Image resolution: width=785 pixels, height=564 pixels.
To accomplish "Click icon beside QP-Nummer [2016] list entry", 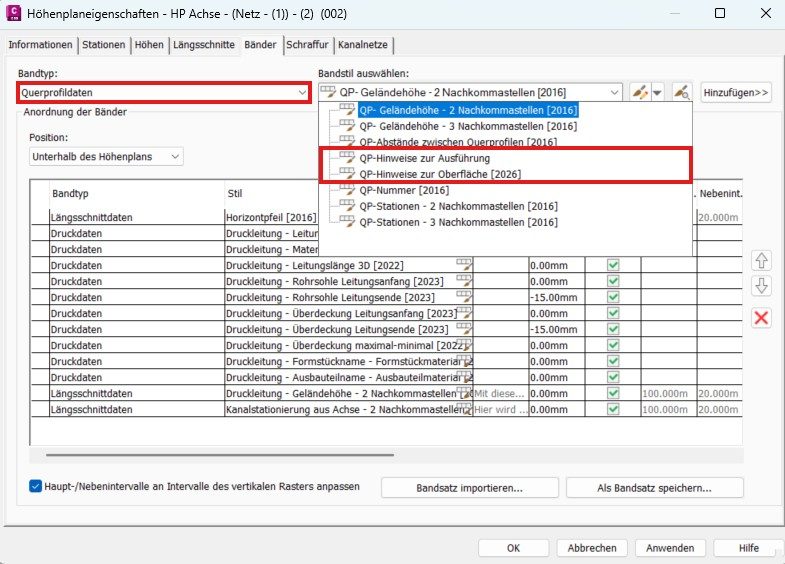I will (x=347, y=190).
